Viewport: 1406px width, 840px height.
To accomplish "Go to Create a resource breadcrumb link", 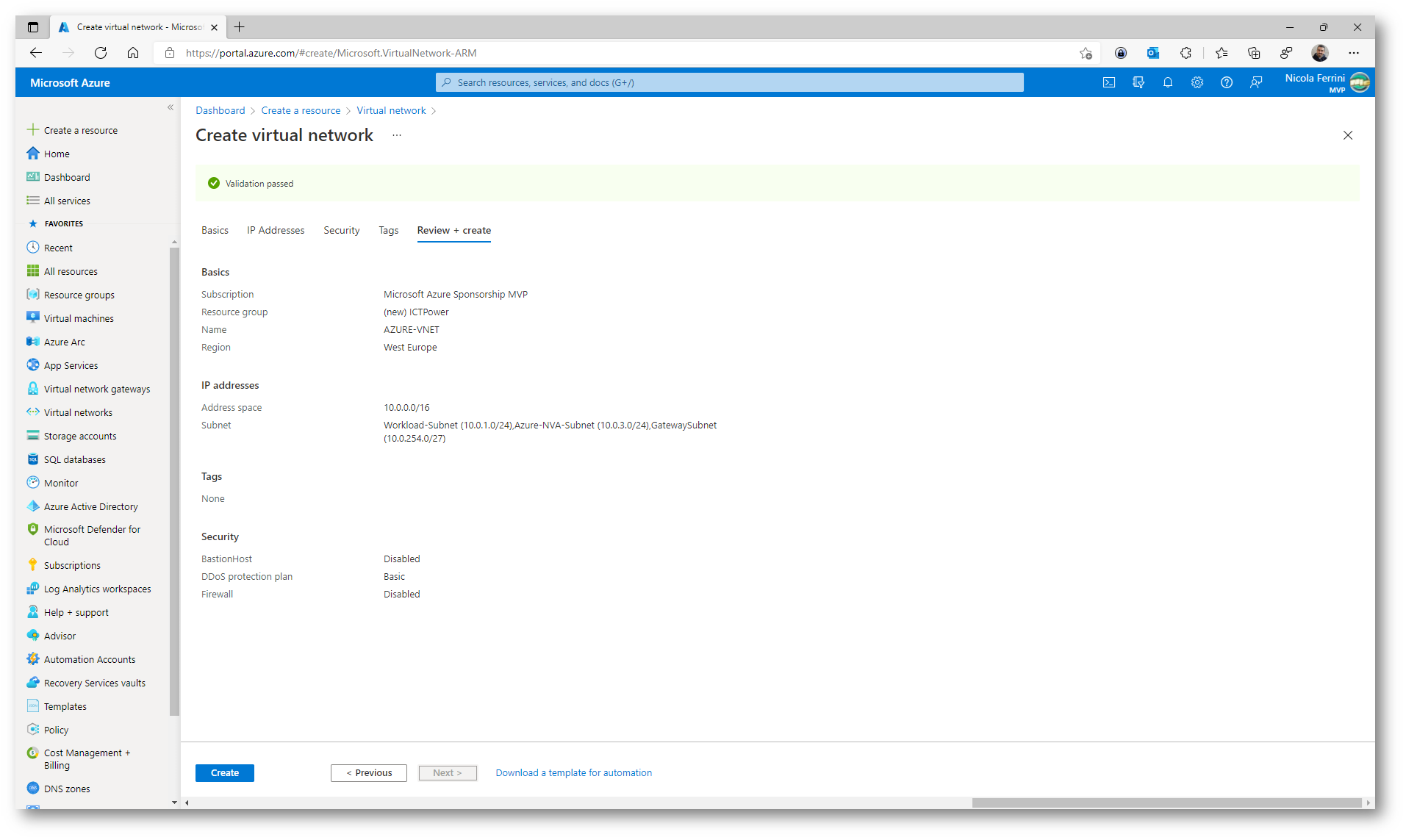I will coord(301,110).
